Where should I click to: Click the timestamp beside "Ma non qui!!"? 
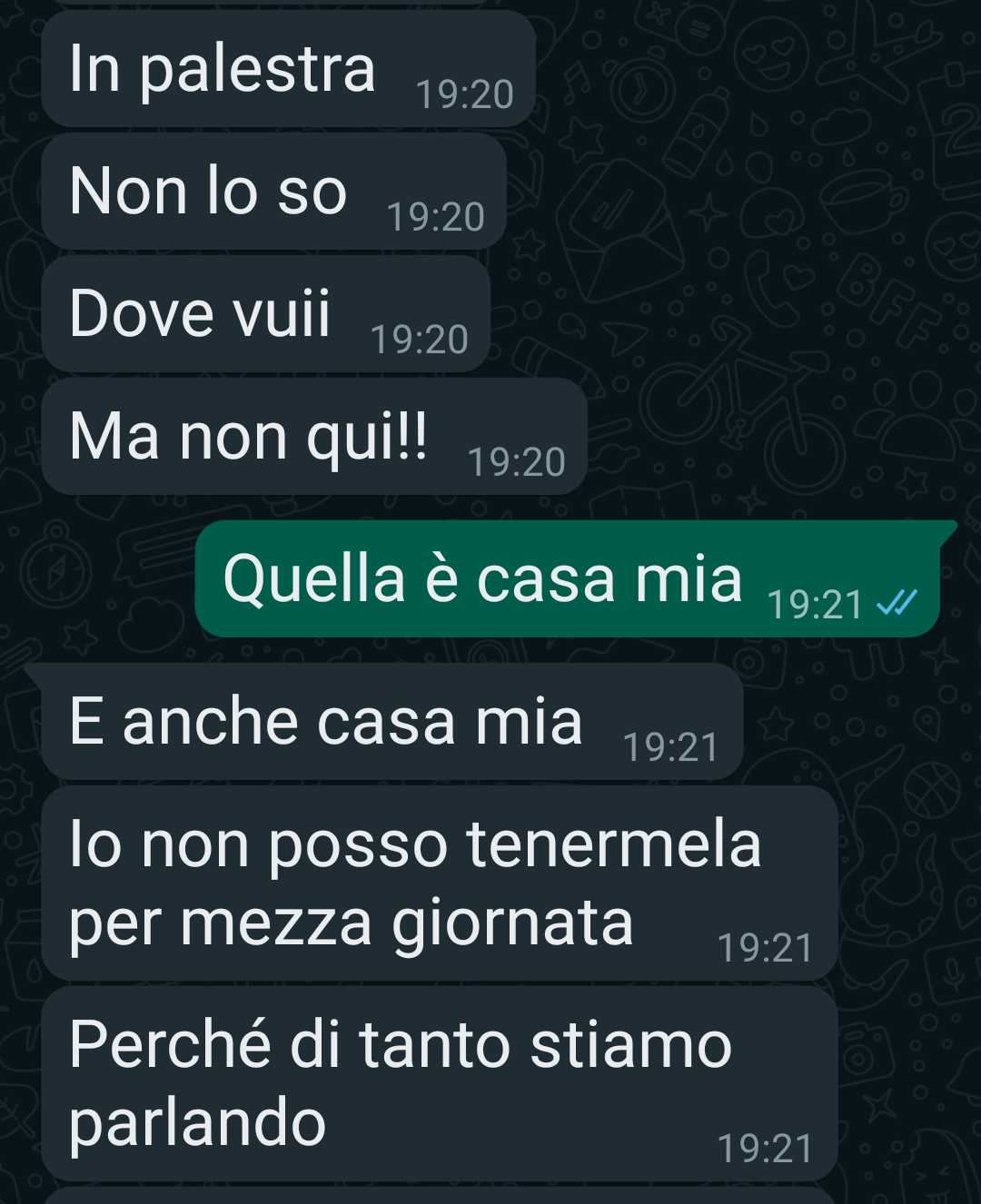coord(517,462)
